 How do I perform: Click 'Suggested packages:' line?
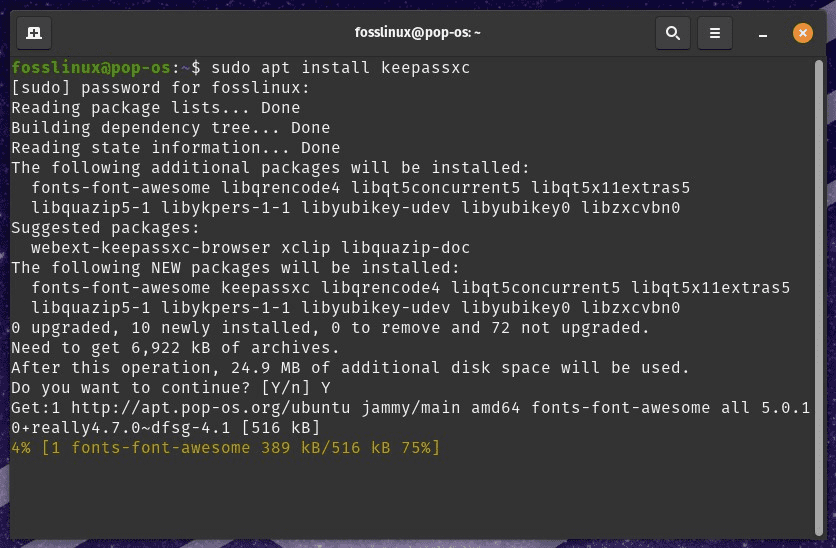[x=105, y=228]
